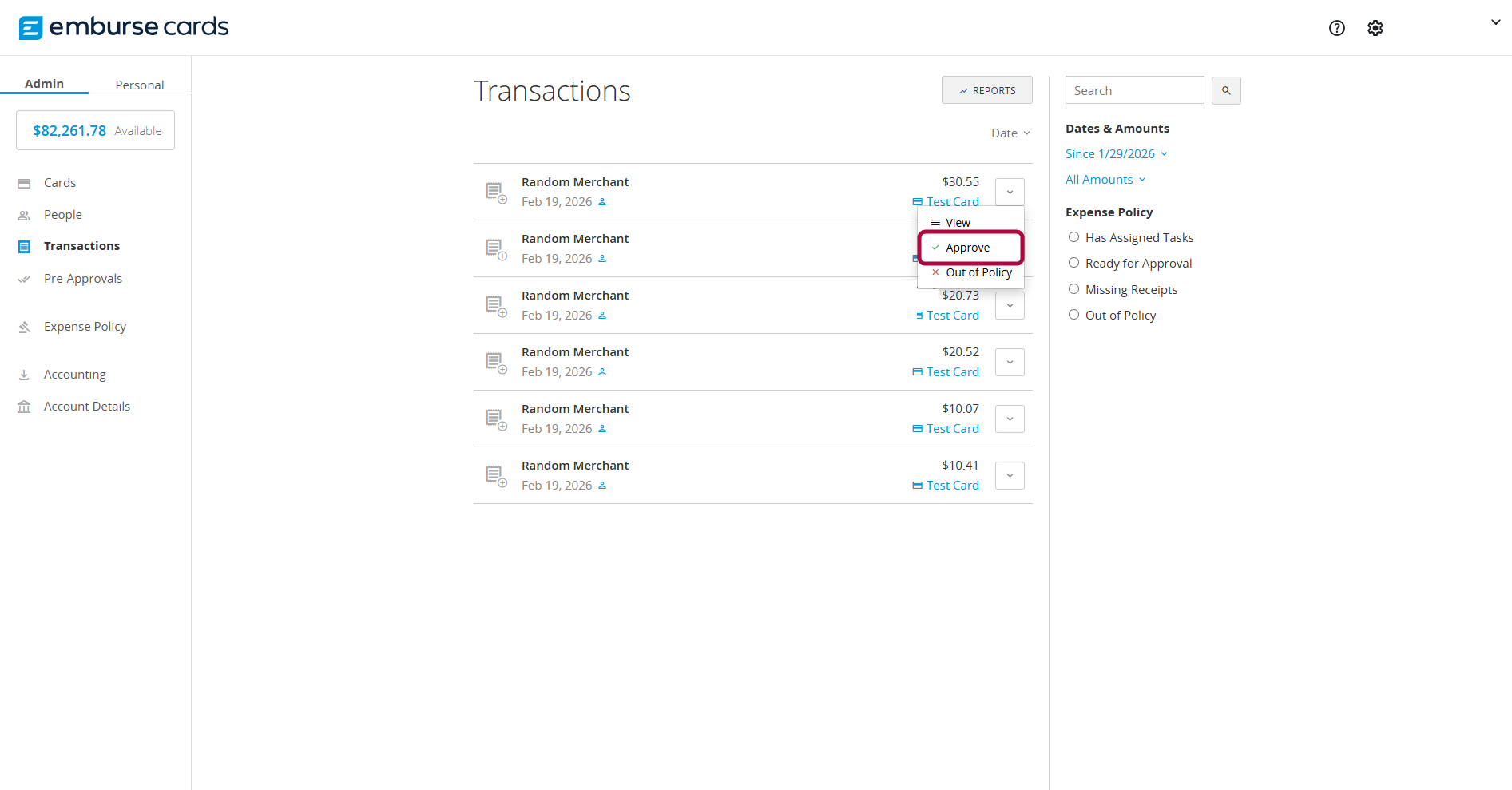The width and height of the screenshot is (1512, 790).
Task: Switch to the Personal tab
Action: pyautogui.click(x=139, y=85)
